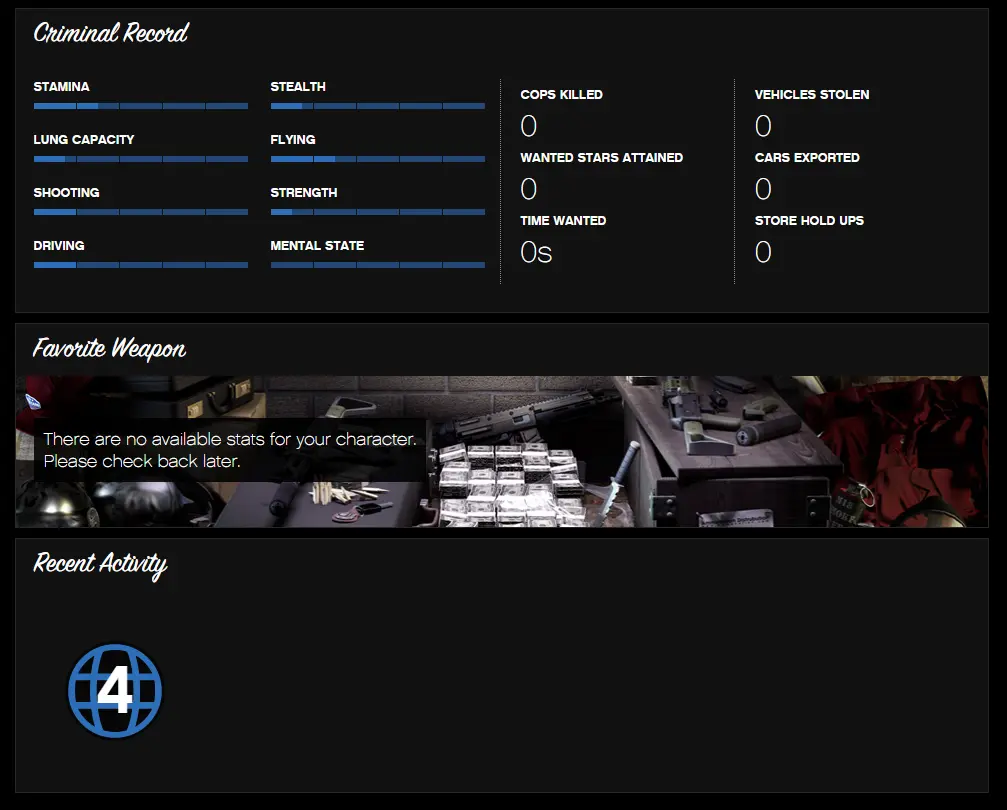This screenshot has height=810, width=1007.
Task: Click the MENTAL STATE label
Action: tap(317, 245)
